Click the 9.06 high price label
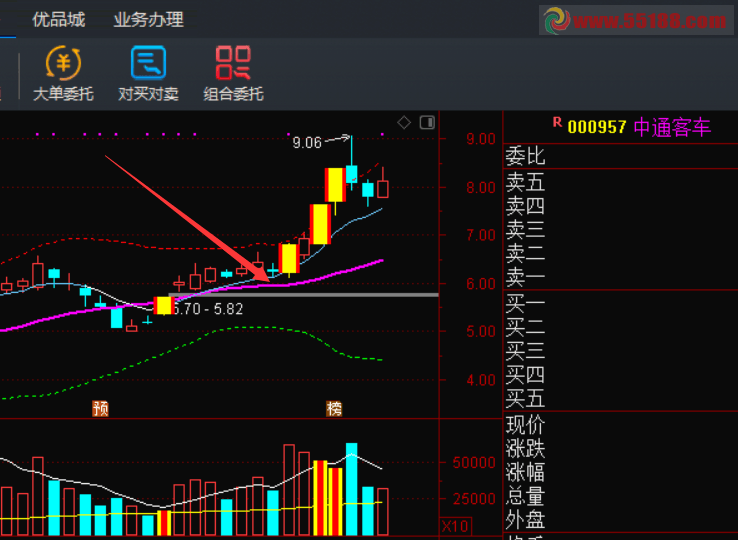Screen dimensions: 739x540 pos(306,143)
